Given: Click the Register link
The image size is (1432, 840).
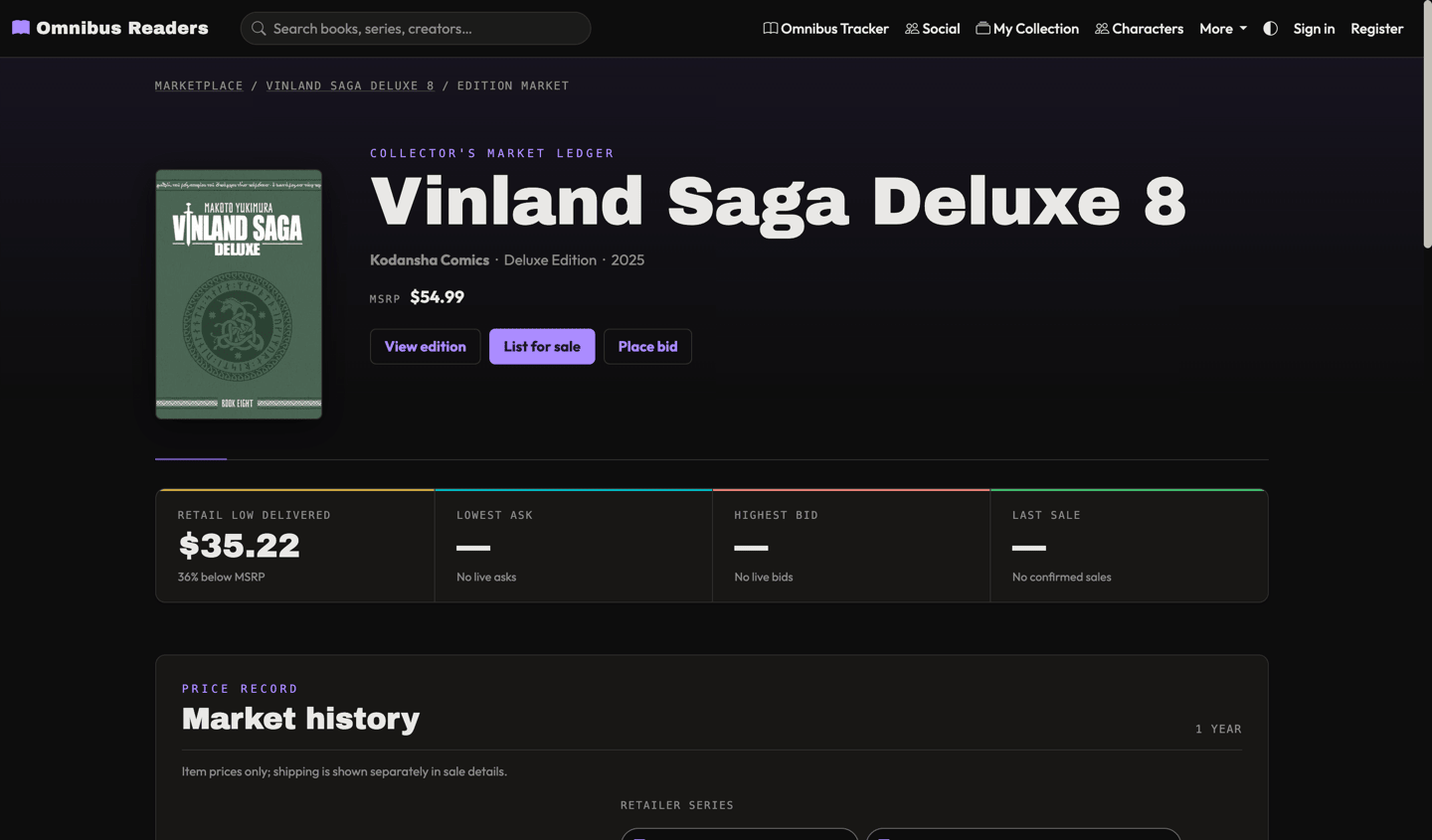Looking at the screenshot, I should tap(1376, 28).
